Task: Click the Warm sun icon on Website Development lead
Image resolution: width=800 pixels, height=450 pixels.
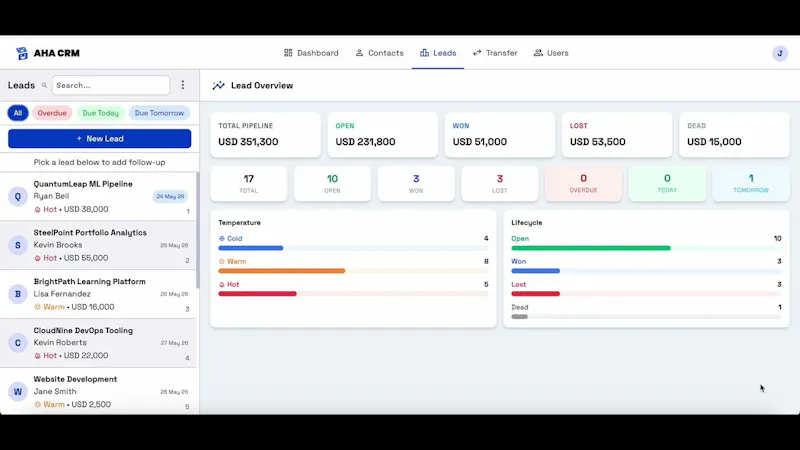Action: (x=37, y=405)
